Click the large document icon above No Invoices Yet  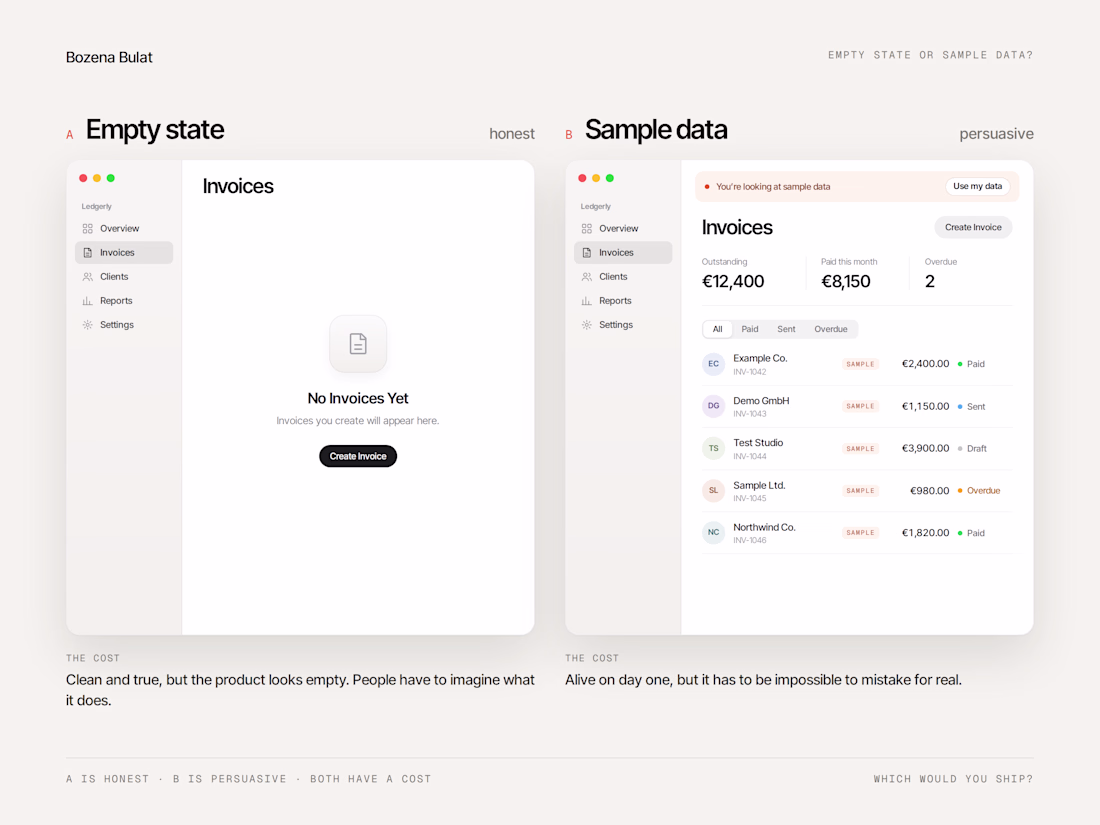tap(358, 344)
